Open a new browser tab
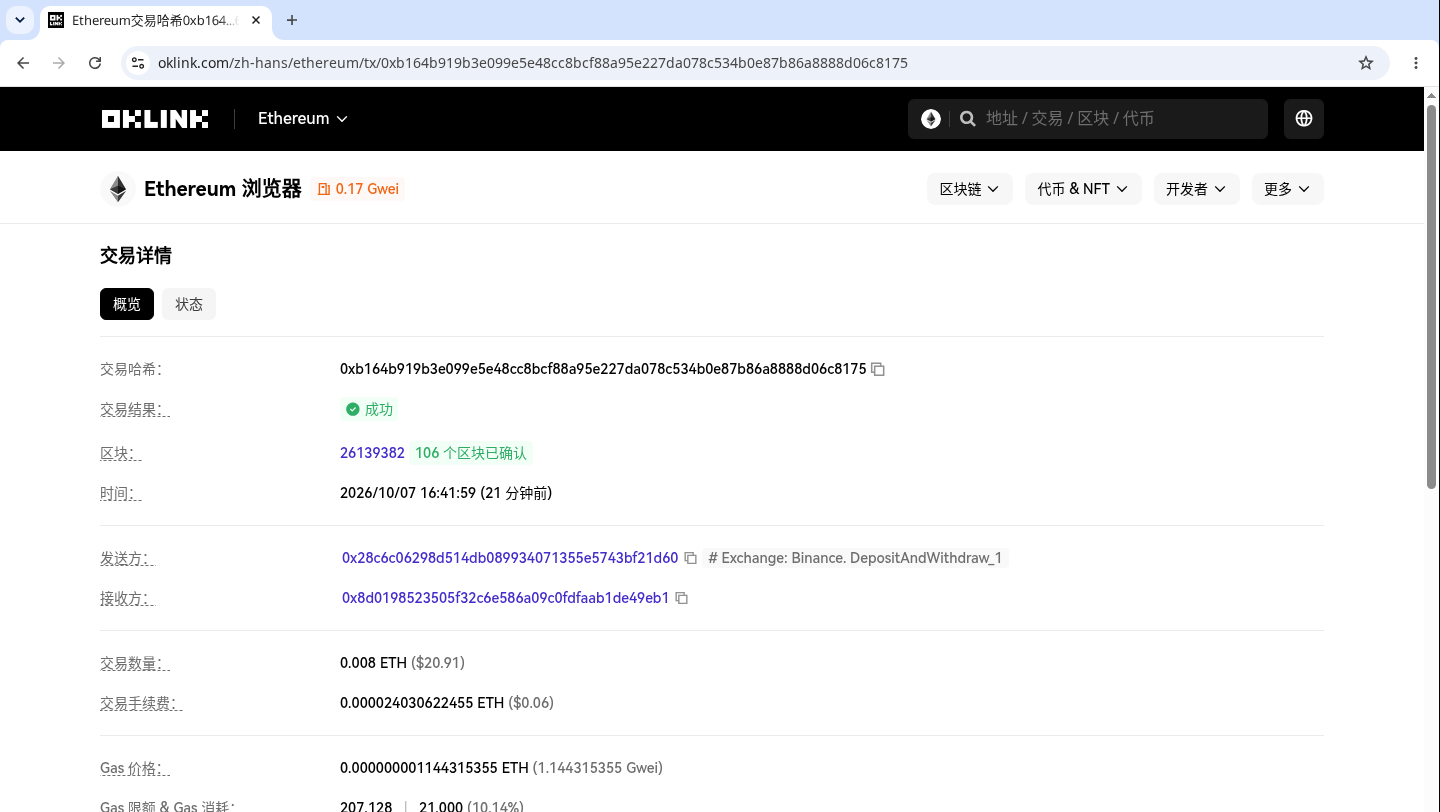 click(x=292, y=20)
